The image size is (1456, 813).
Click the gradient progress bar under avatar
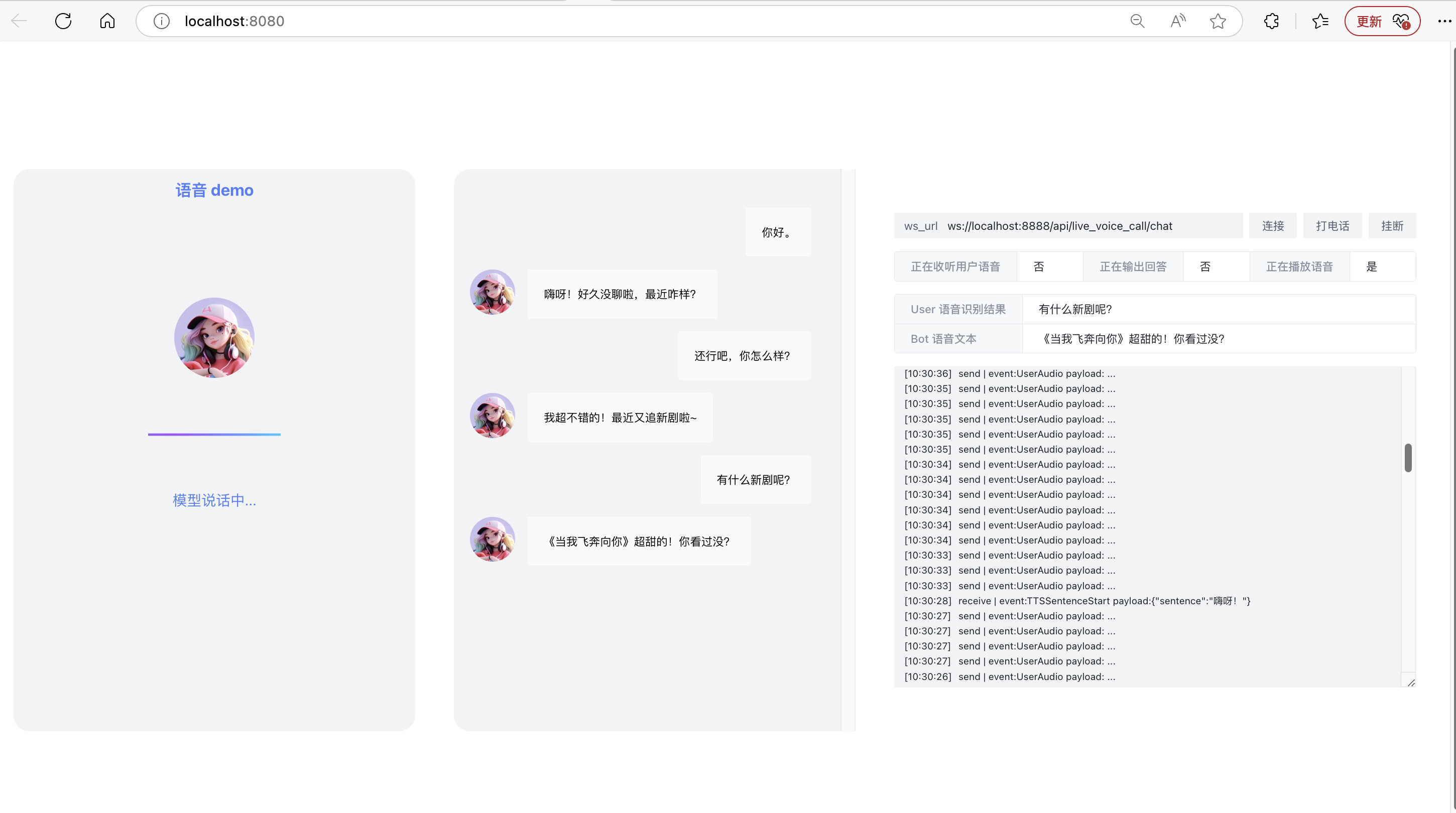click(214, 435)
